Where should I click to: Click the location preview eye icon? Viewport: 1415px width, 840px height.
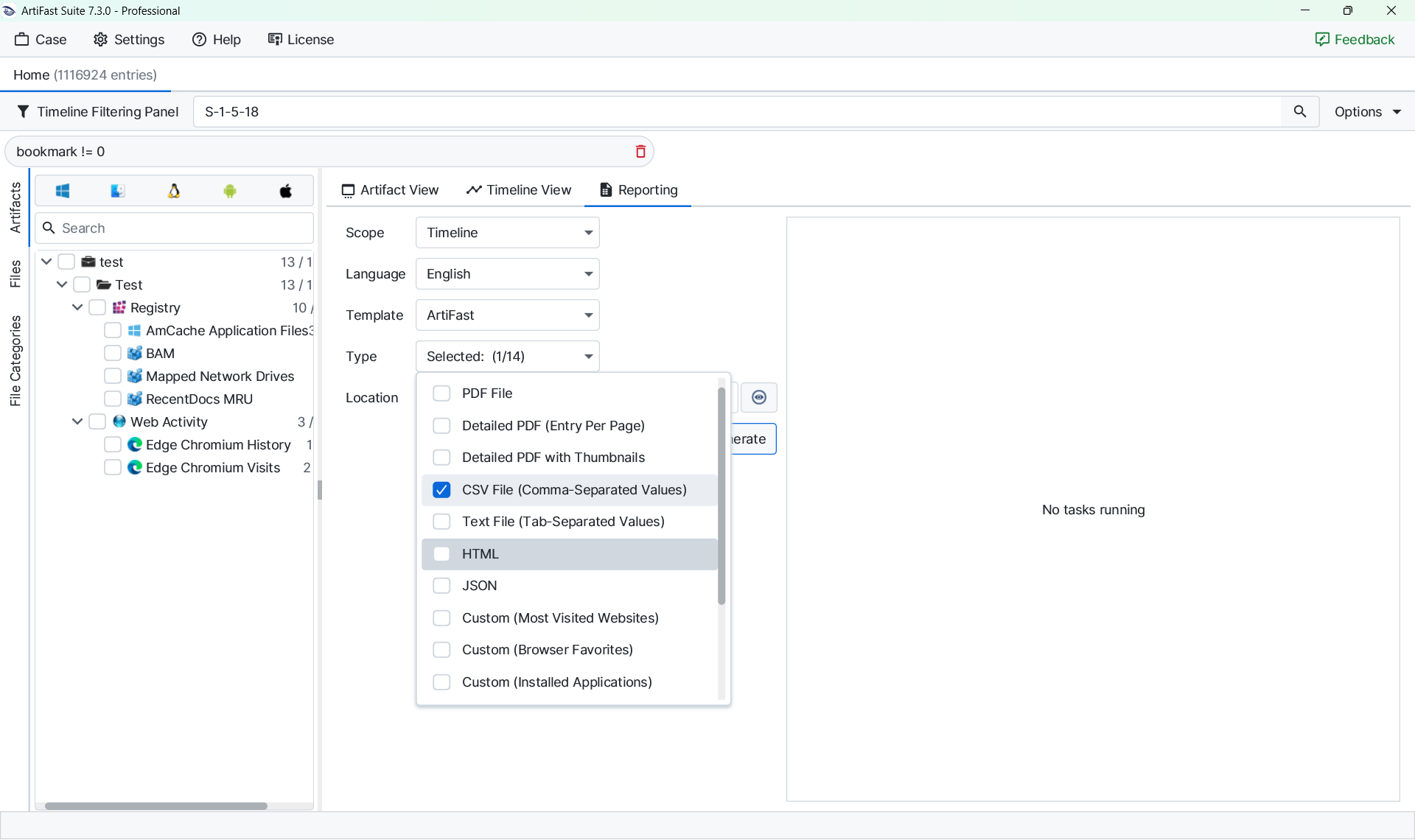pos(758,398)
